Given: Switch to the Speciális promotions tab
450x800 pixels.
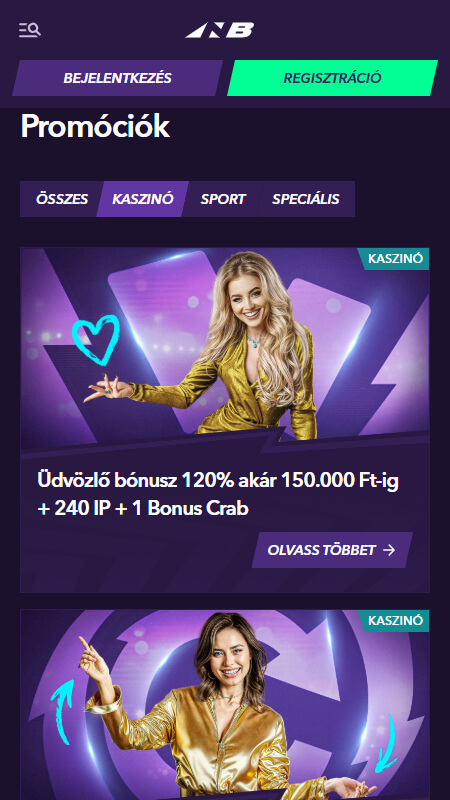Looking at the screenshot, I should (x=306, y=199).
